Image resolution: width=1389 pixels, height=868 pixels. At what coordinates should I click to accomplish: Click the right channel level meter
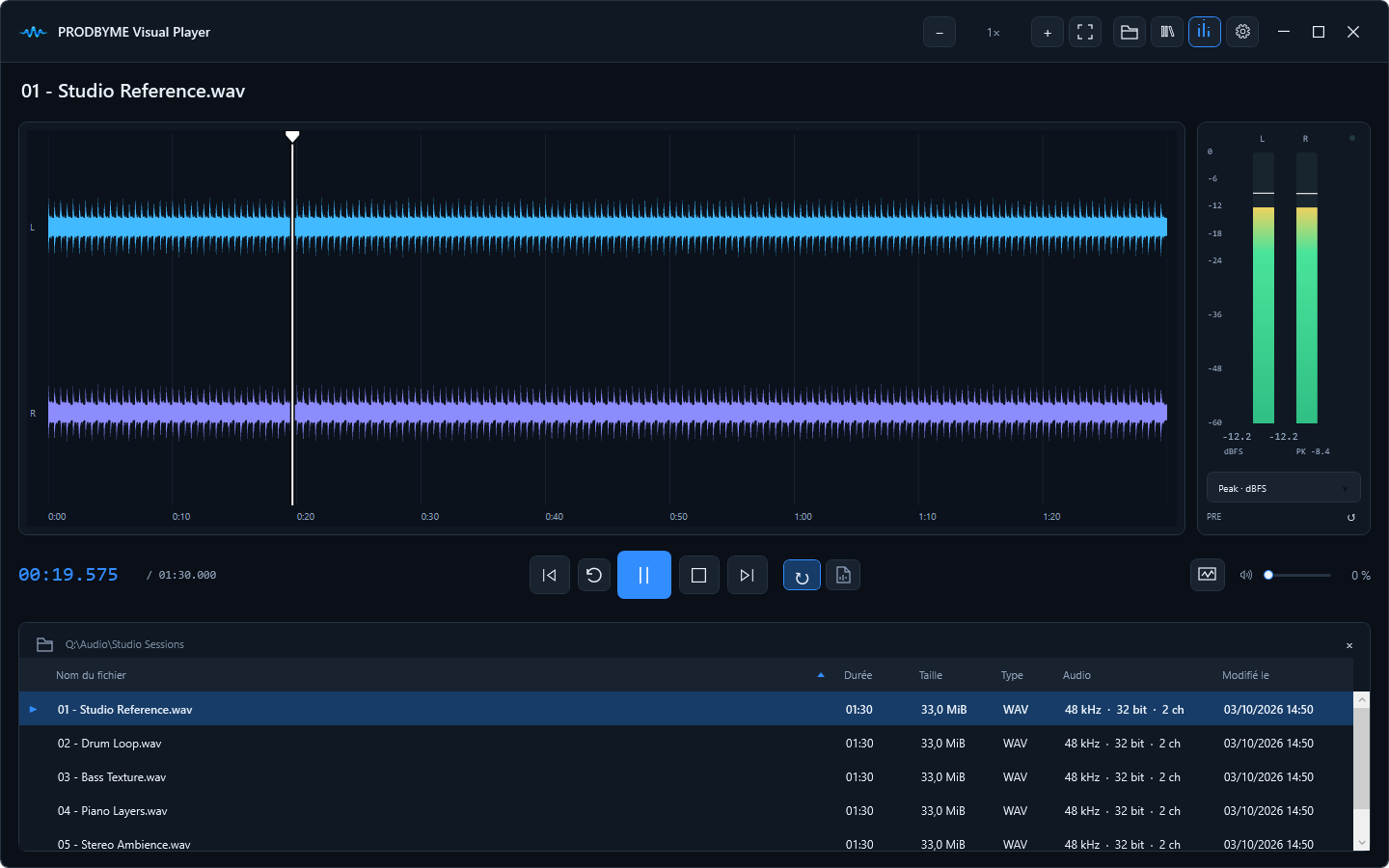coord(1307,287)
